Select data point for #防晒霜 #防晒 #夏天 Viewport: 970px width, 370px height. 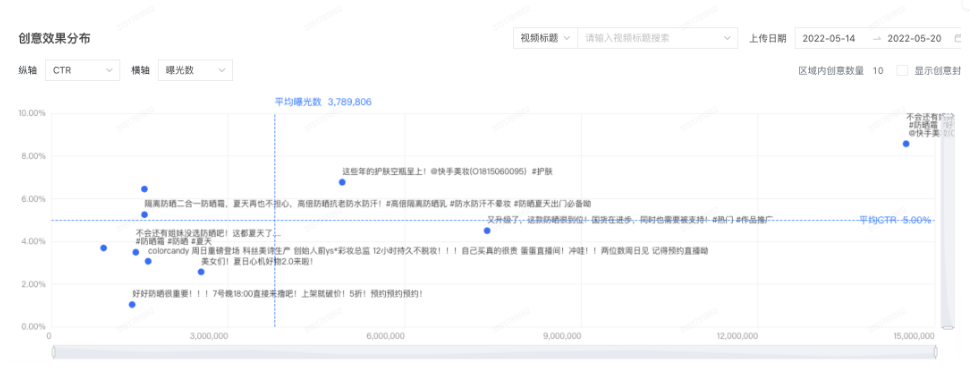pyautogui.click(x=135, y=252)
